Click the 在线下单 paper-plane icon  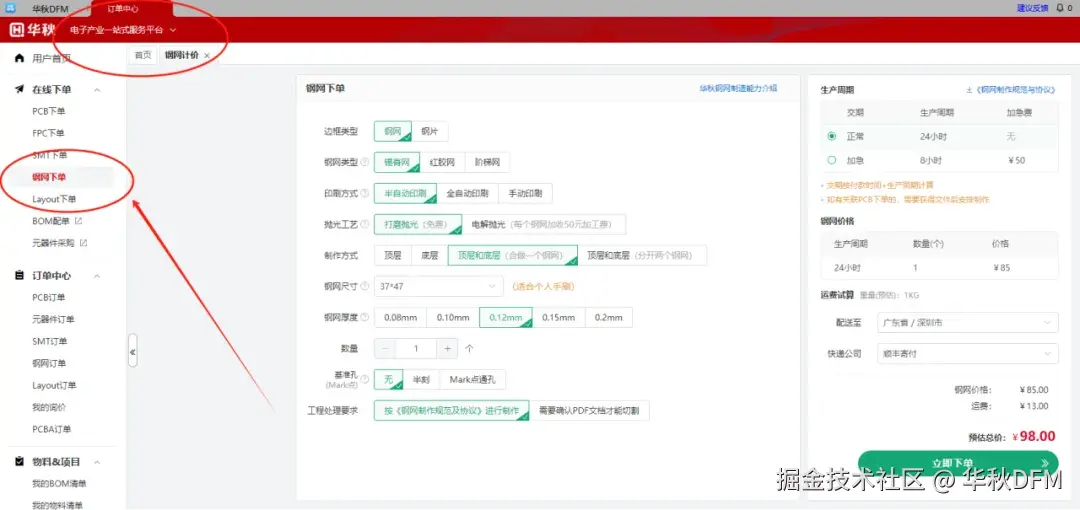(x=19, y=90)
